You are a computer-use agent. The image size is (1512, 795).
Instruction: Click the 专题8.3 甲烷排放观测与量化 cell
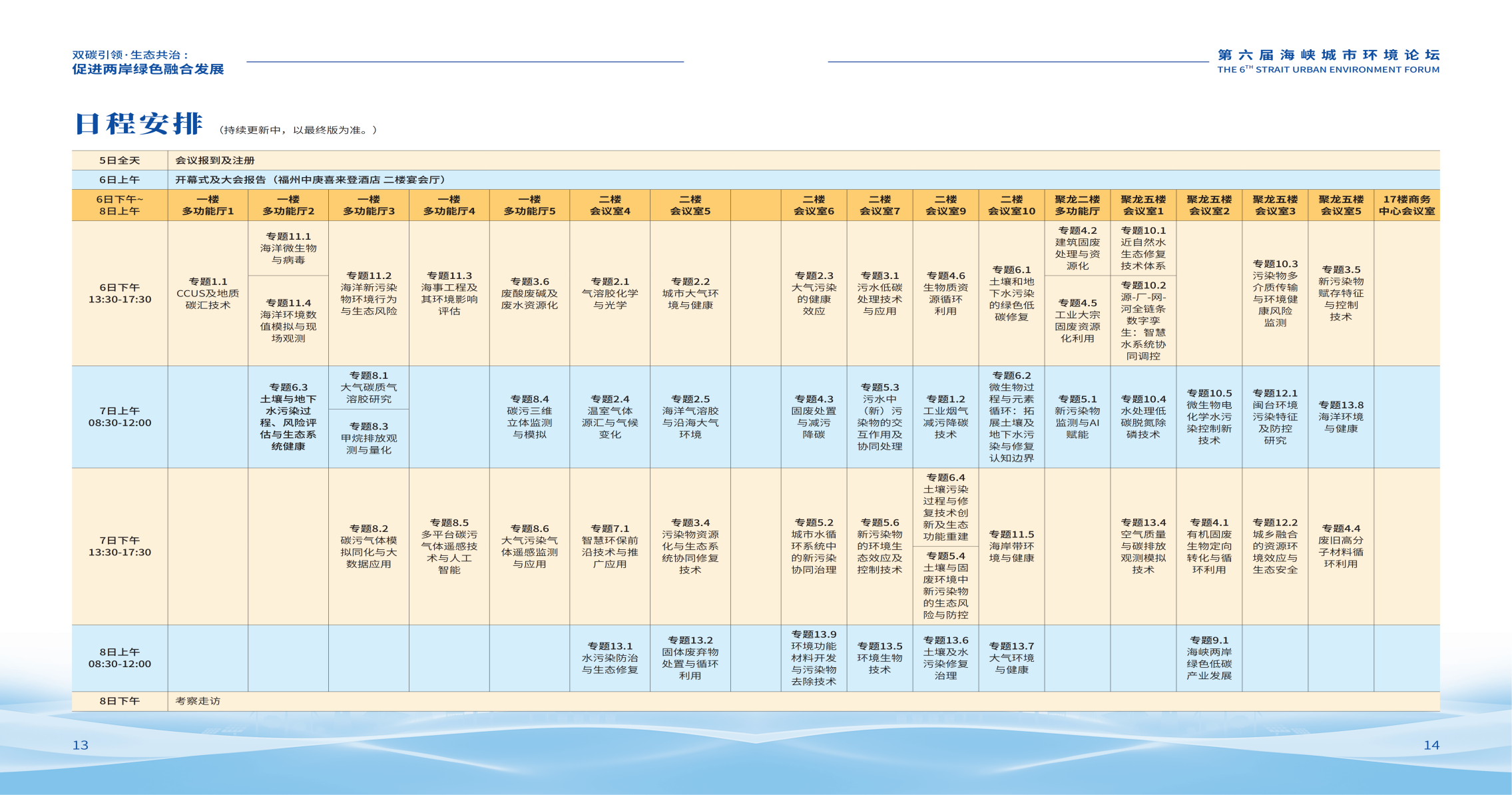coord(368,438)
